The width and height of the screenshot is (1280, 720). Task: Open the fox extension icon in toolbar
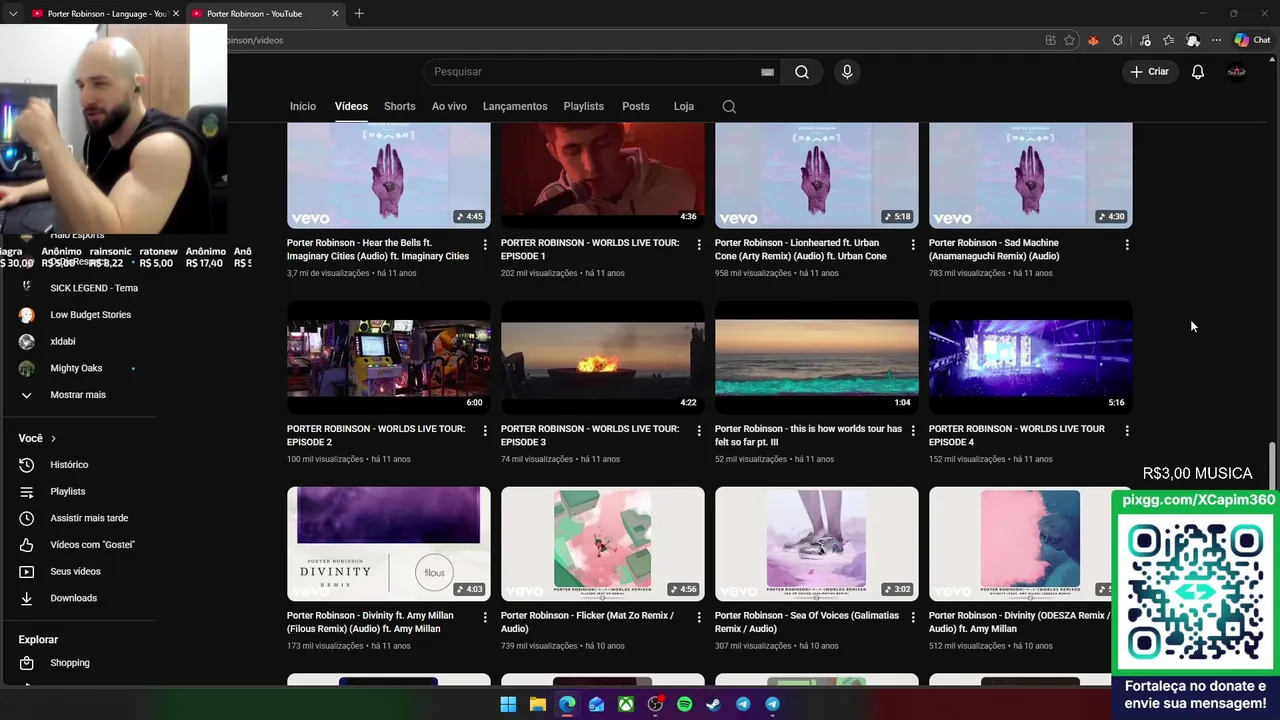tap(1093, 40)
